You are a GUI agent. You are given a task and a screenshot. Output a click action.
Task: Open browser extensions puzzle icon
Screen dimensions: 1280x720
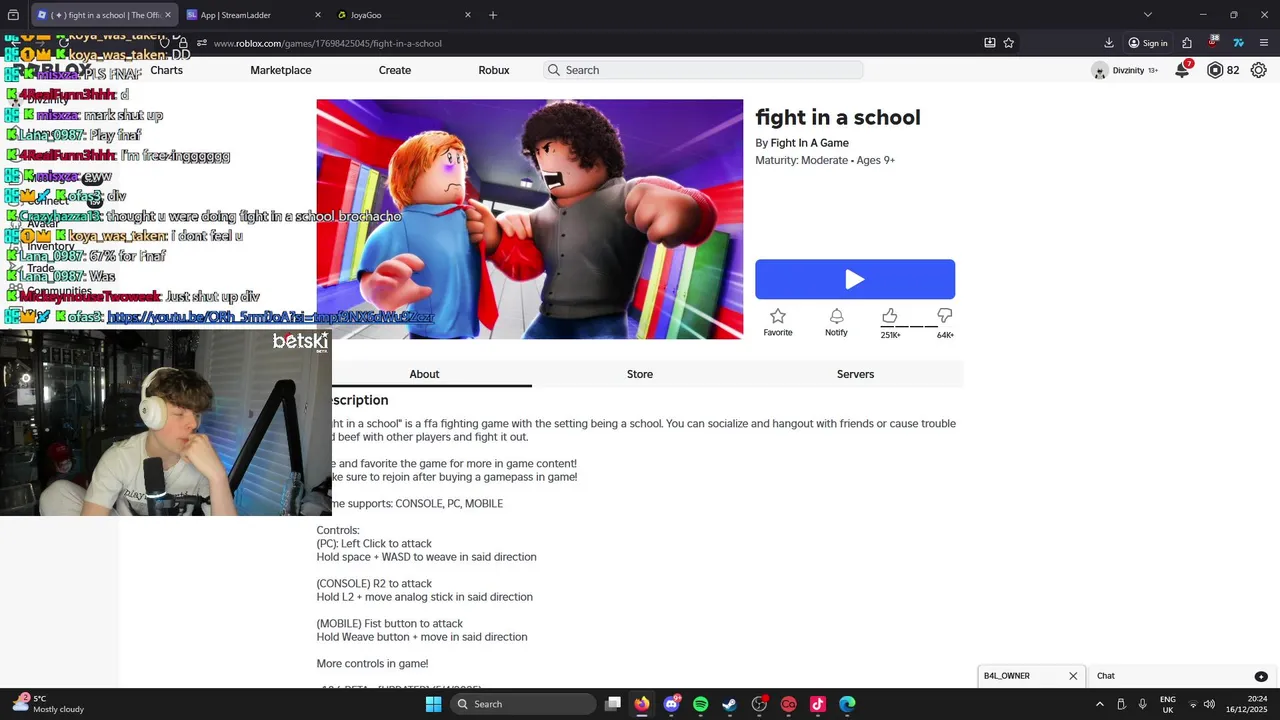coord(1187,43)
